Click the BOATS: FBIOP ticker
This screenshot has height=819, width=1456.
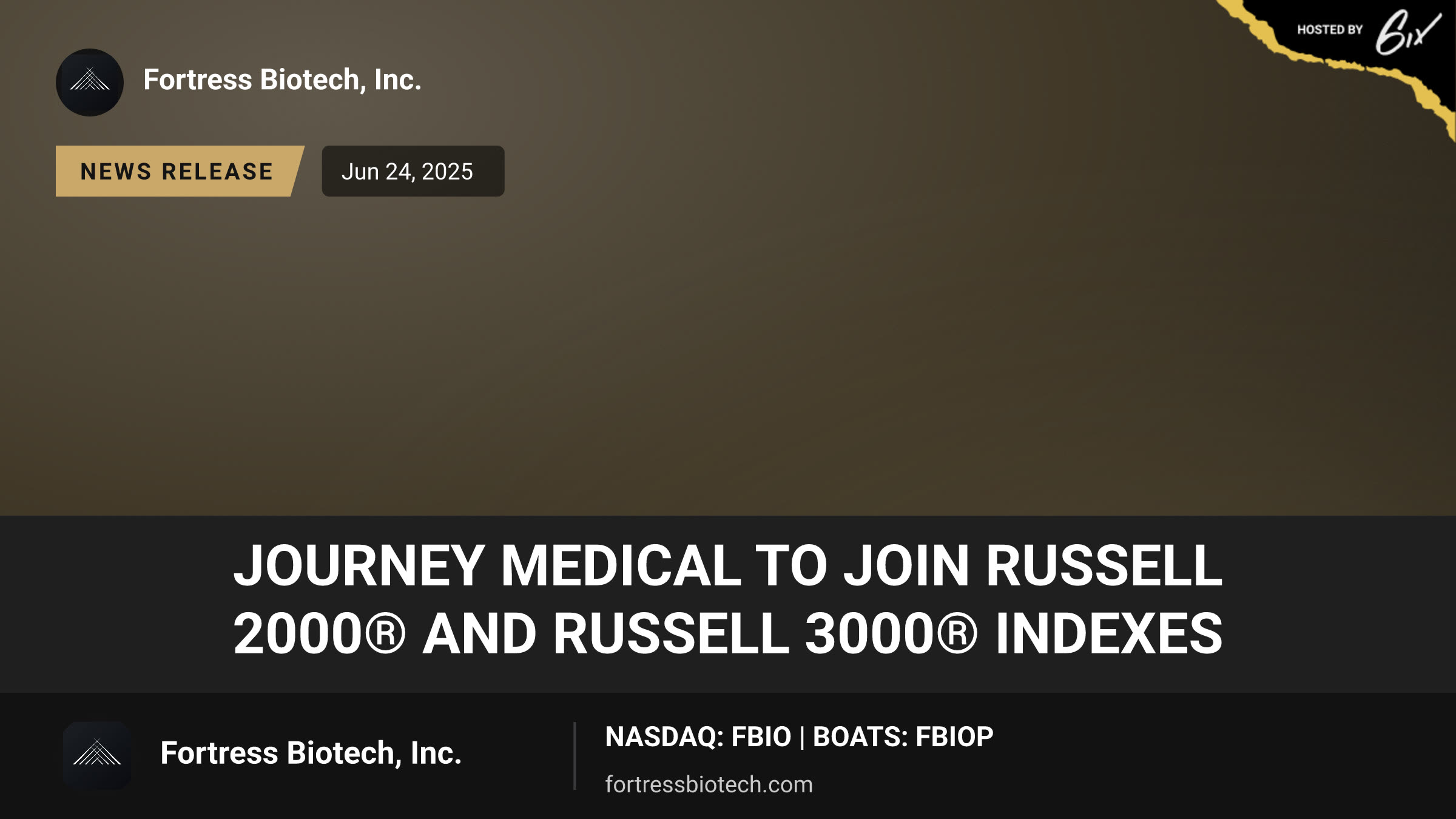click(x=903, y=736)
